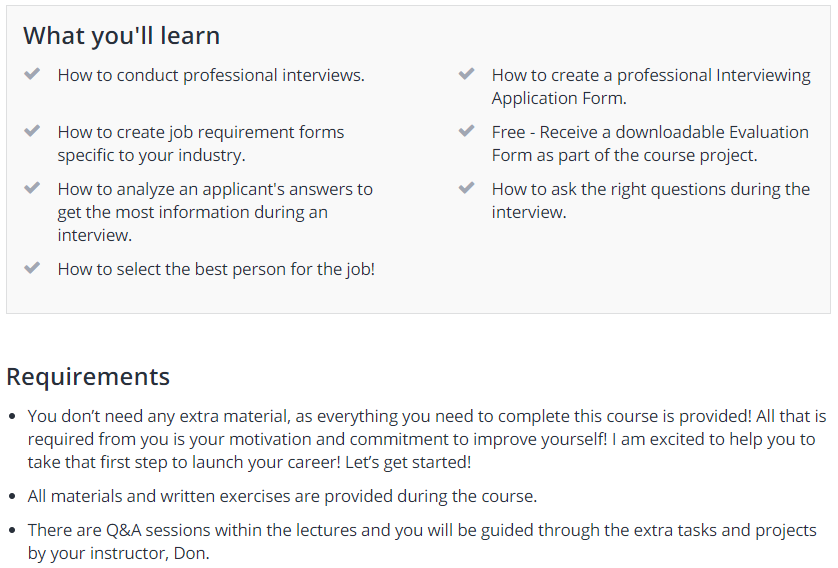Click bullet point before Q&A sessions requirement
The width and height of the screenshot is (838, 568).
click(x=13, y=531)
